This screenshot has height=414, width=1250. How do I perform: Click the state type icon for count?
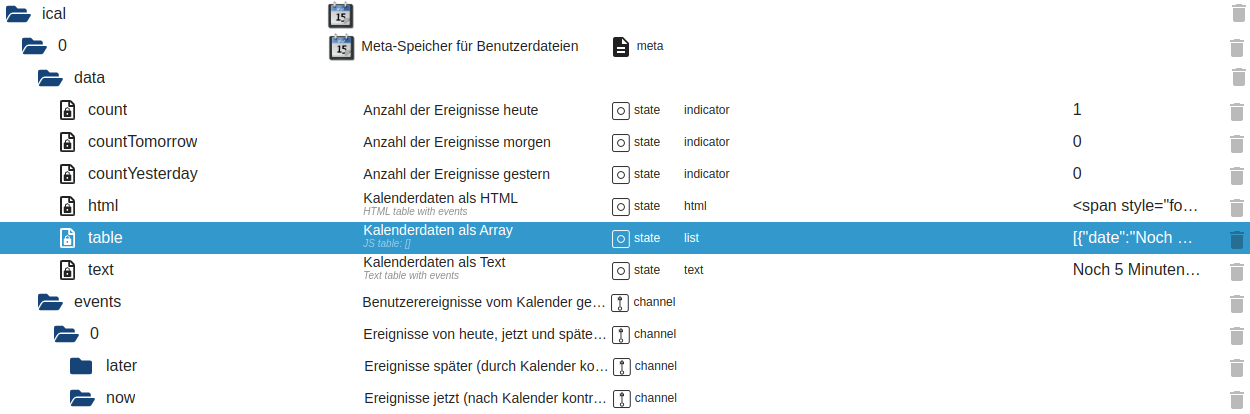(620, 110)
